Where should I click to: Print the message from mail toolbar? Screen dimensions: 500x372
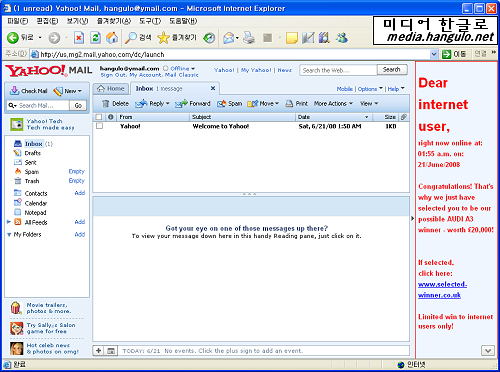point(296,104)
